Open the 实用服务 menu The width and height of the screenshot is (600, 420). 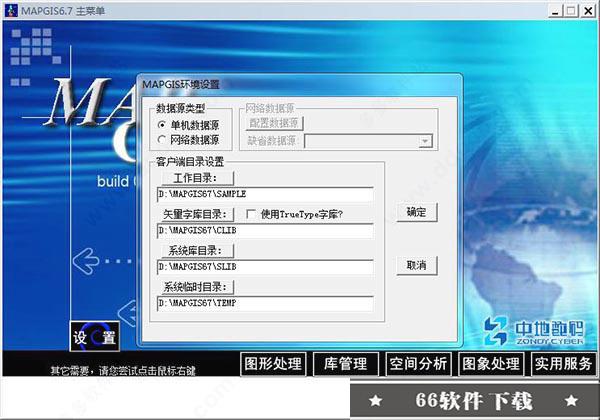(x=563, y=363)
